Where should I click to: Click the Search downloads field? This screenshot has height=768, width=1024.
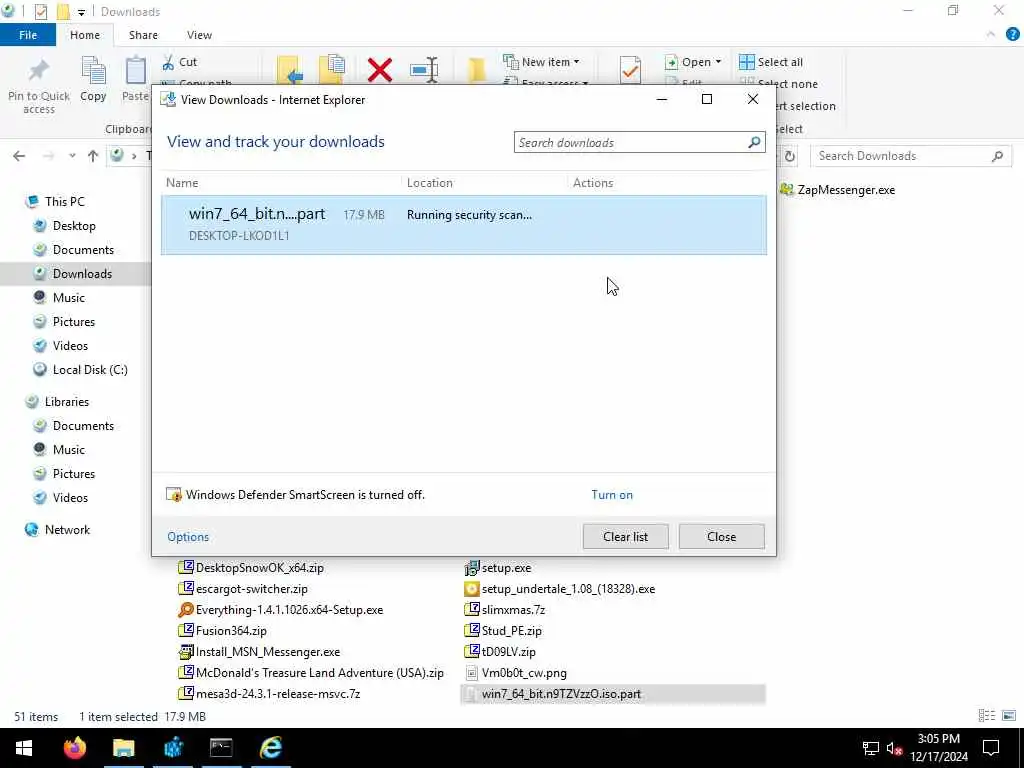point(639,142)
